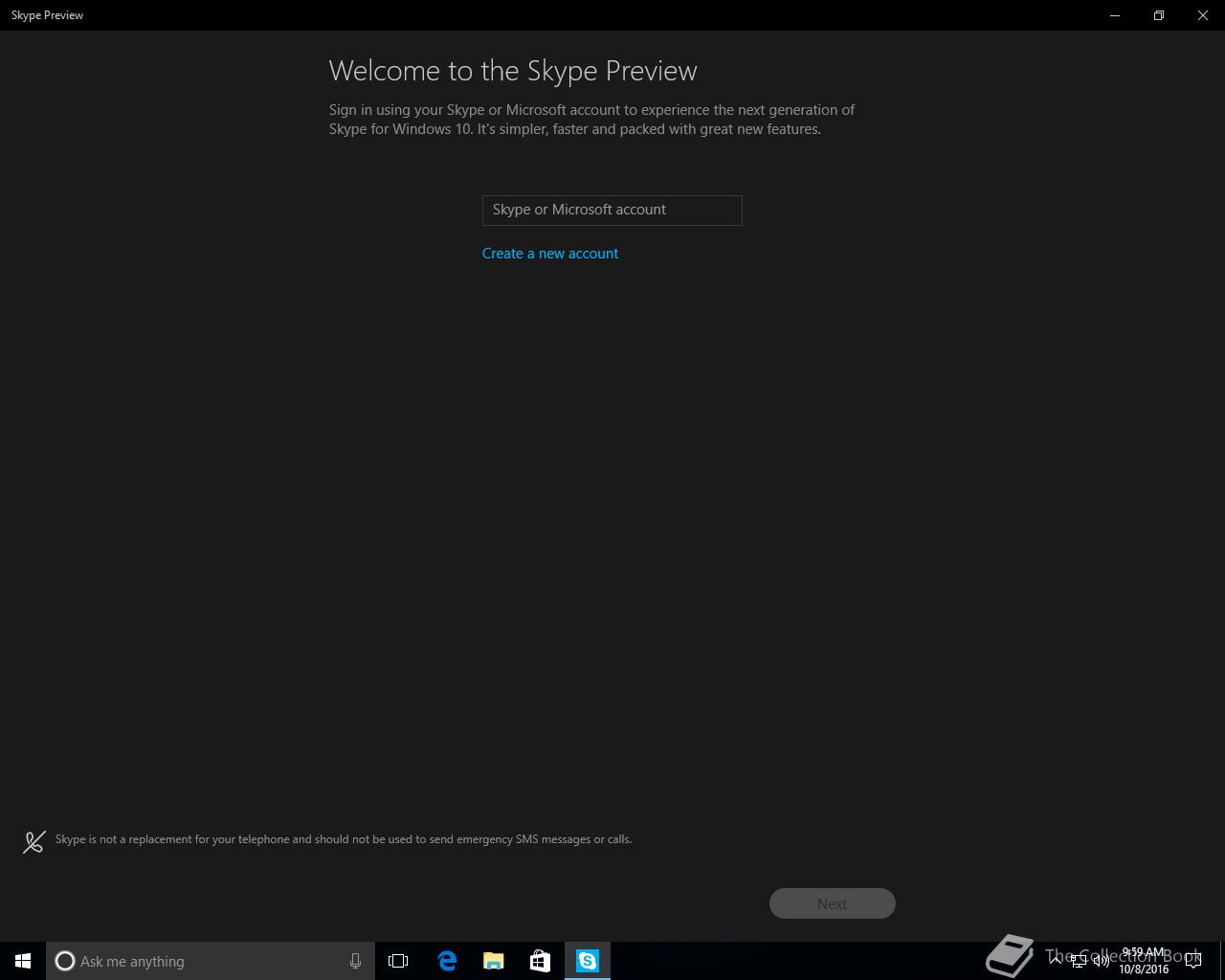
Task: Restore down the Skype Preview window
Action: coord(1159,15)
